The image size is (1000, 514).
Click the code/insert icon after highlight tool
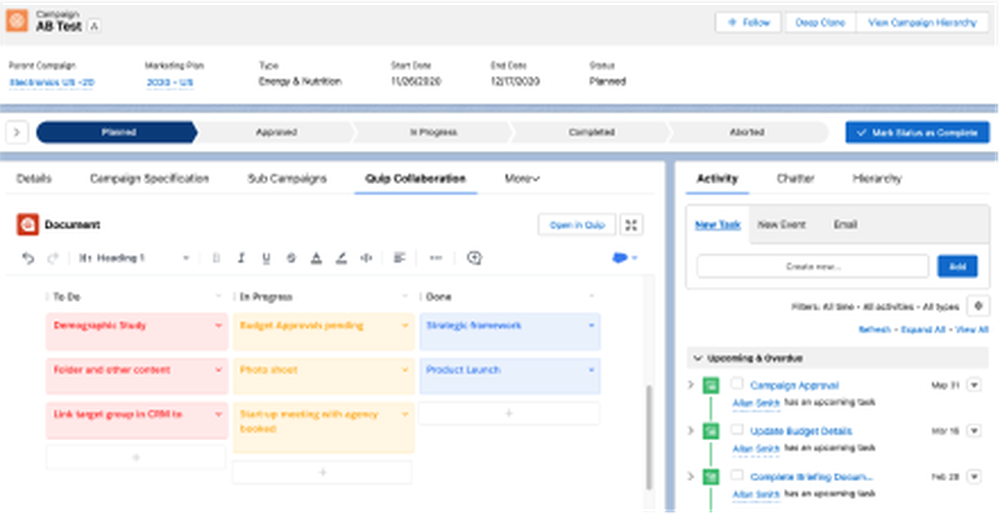[366, 258]
